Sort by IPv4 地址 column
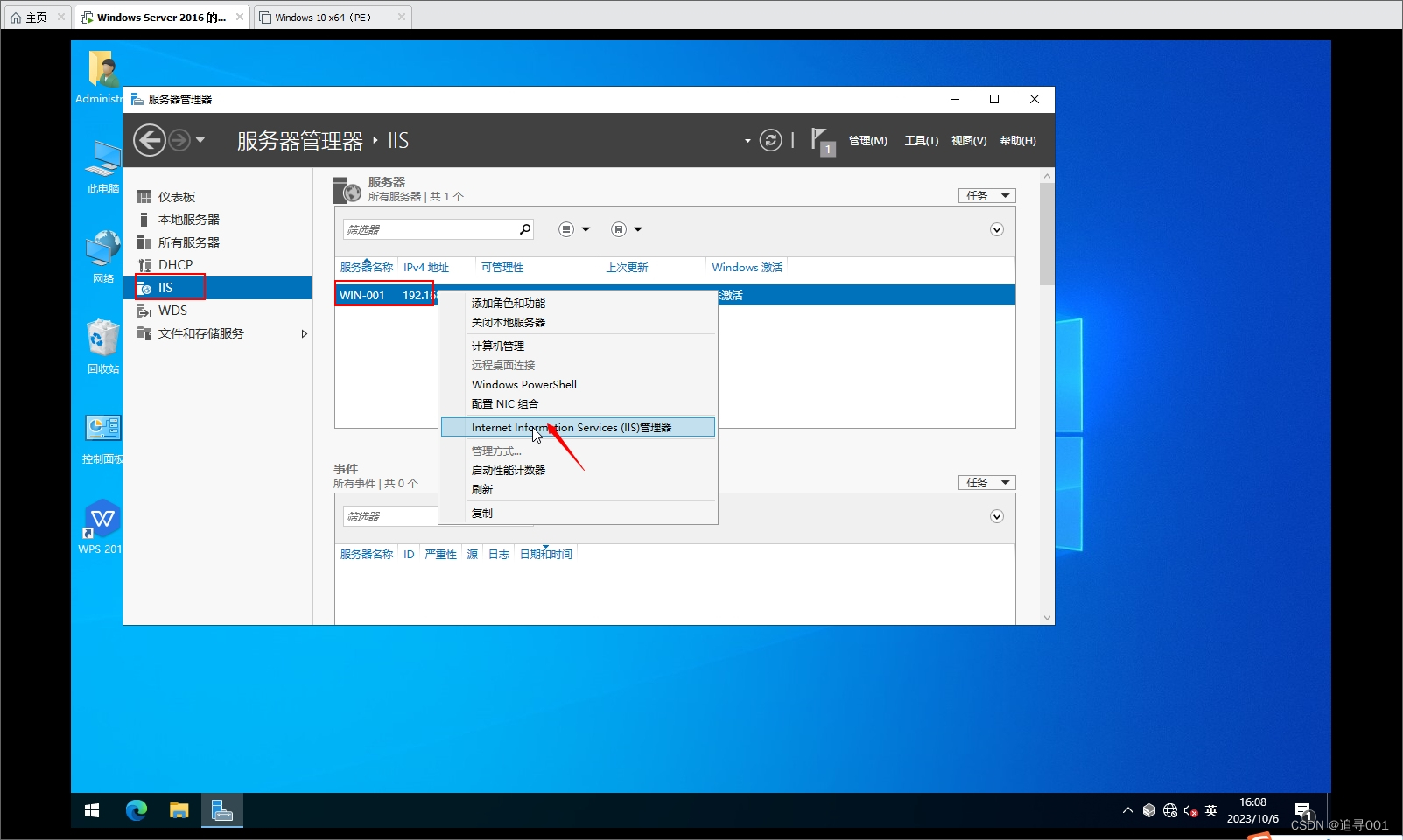The image size is (1403, 840). tap(426, 268)
